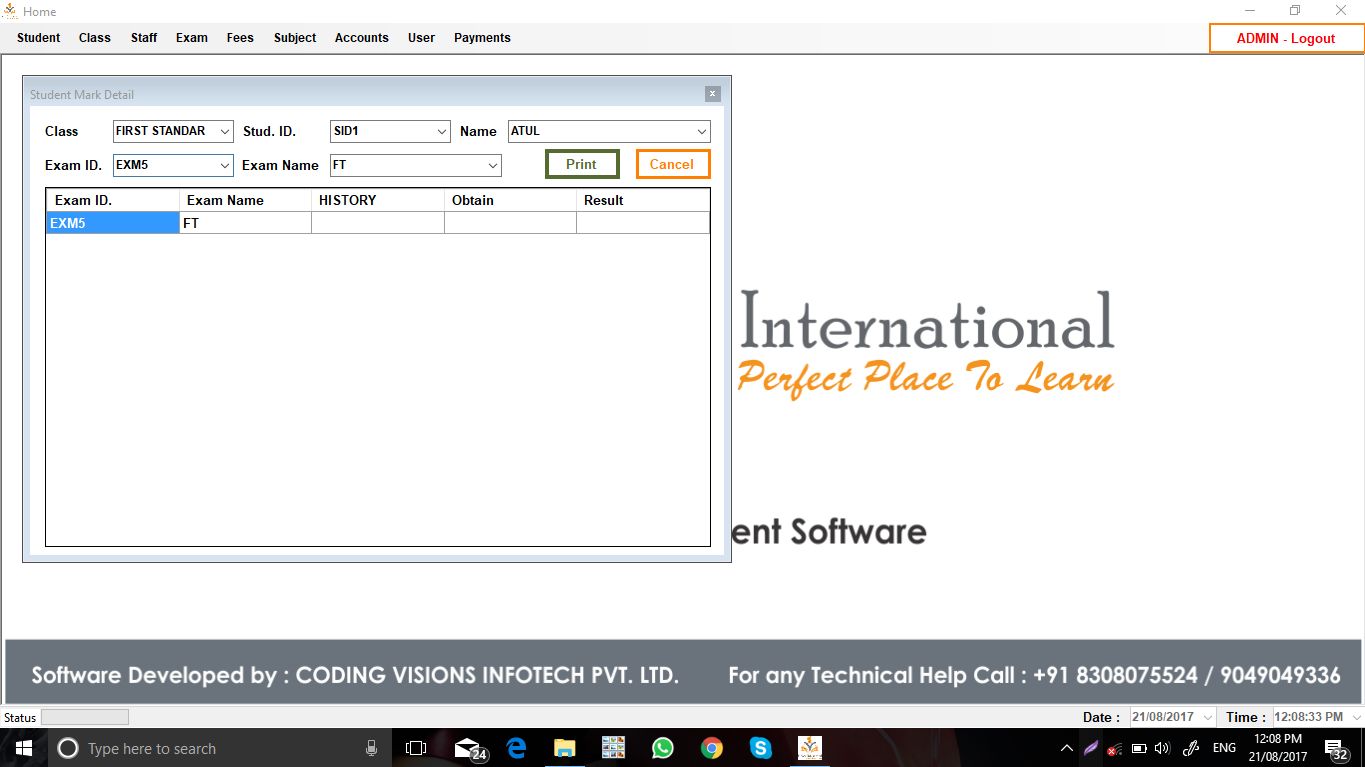Open the Staff menu

pyautogui.click(x=144, y=38)
